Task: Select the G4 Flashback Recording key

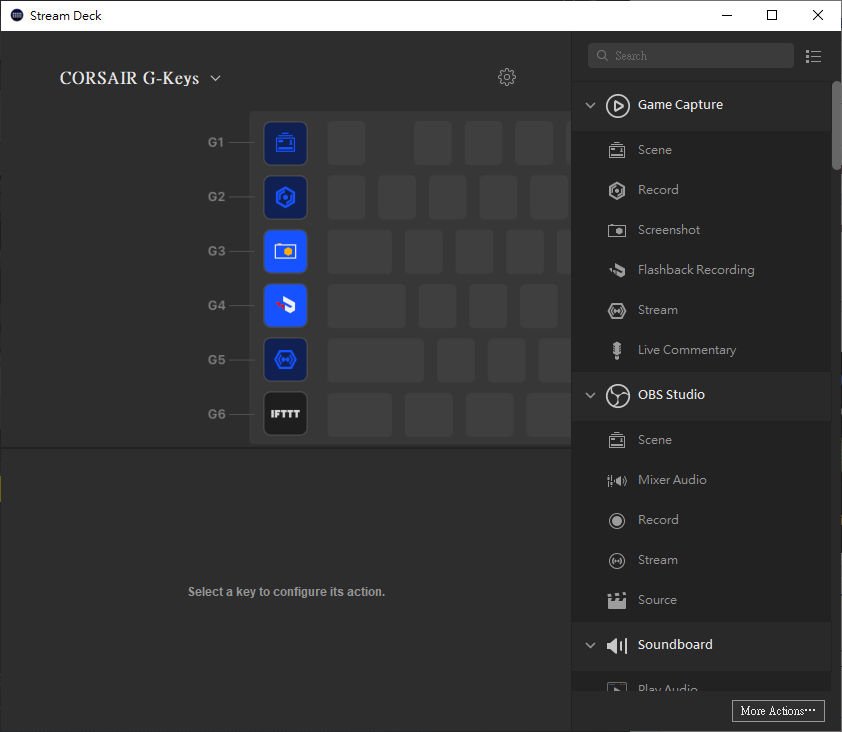Action: [285, 306]
